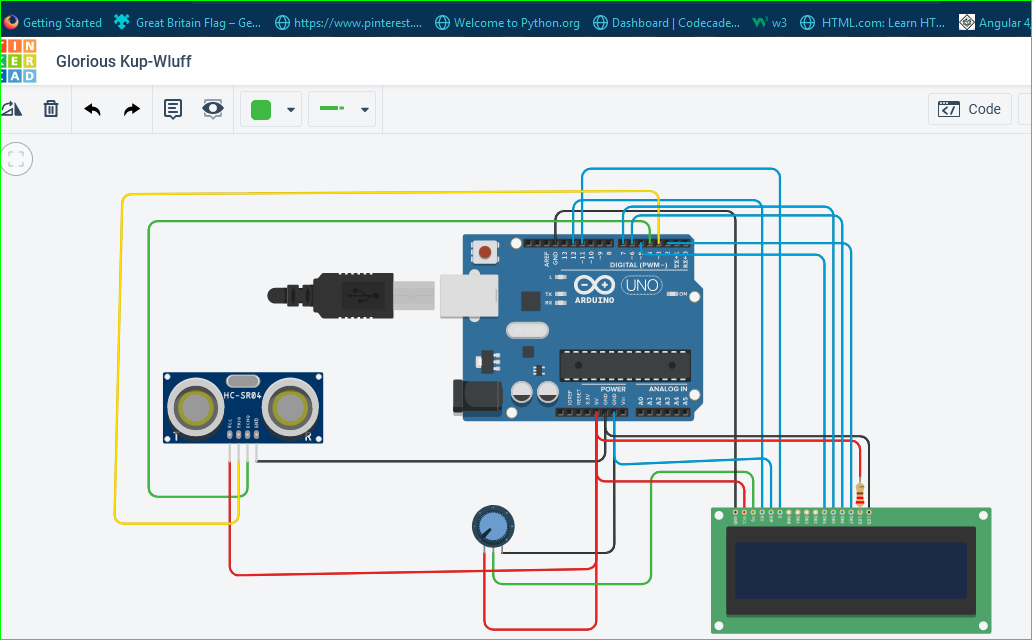1032x640 pixels.
Task: Click the green wire color swatch
Action: coord(261,109)
